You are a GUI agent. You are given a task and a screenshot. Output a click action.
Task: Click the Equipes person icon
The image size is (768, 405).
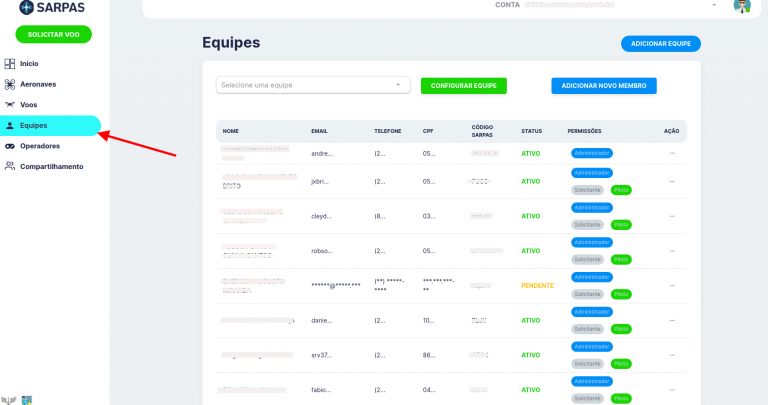[x=10, y=125]
